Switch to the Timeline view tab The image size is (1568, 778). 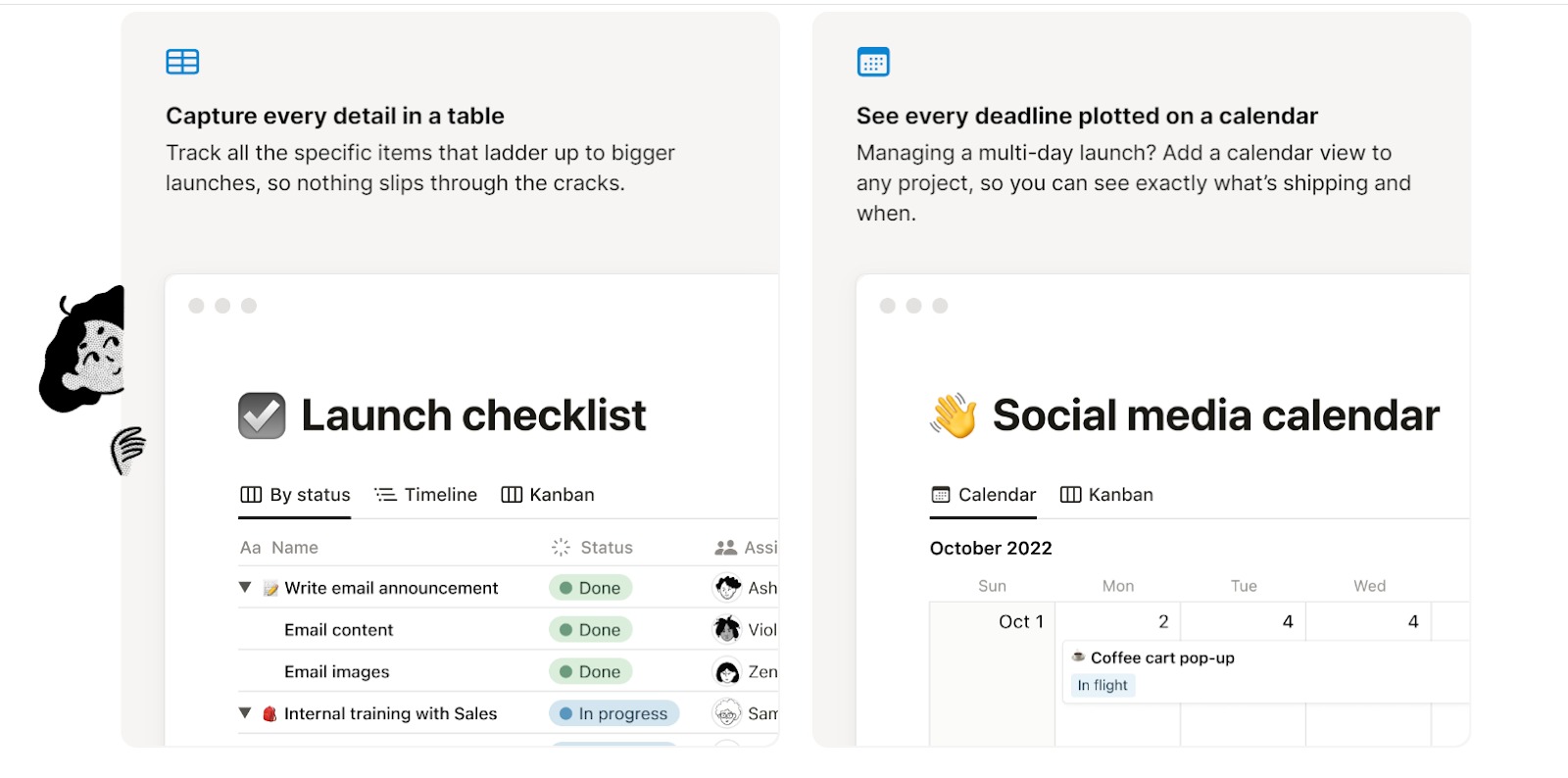pyautogui.click(x=426, y=495)
